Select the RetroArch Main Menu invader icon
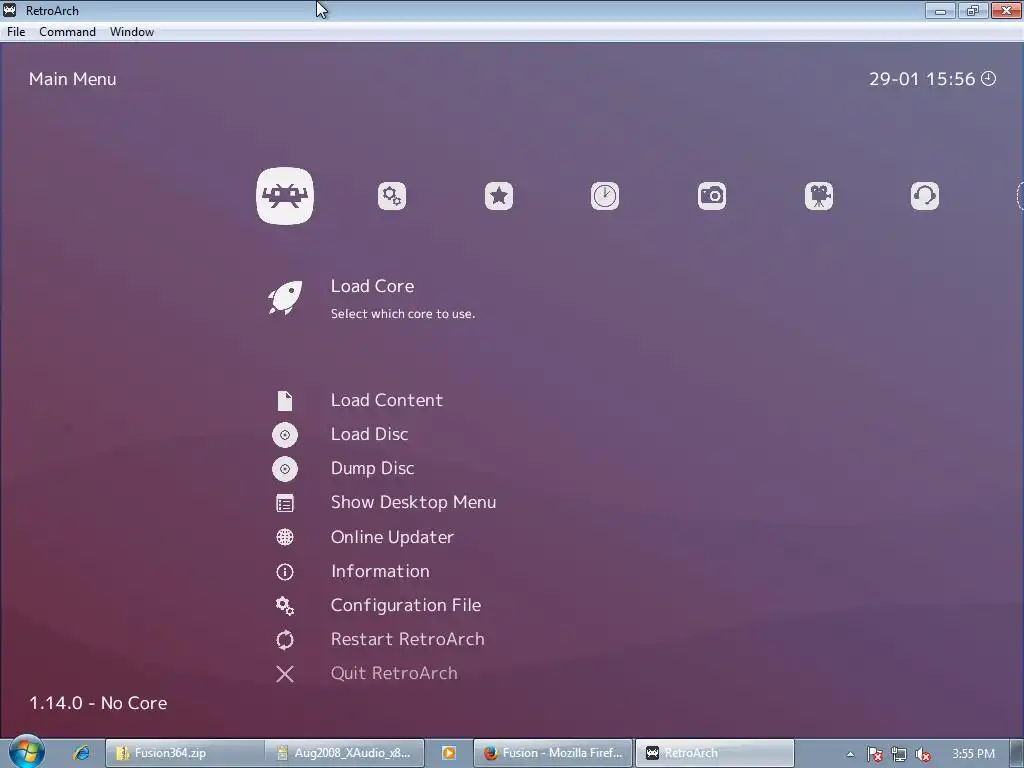Screen dimensions: 1024x768 [x=285, y=196]
